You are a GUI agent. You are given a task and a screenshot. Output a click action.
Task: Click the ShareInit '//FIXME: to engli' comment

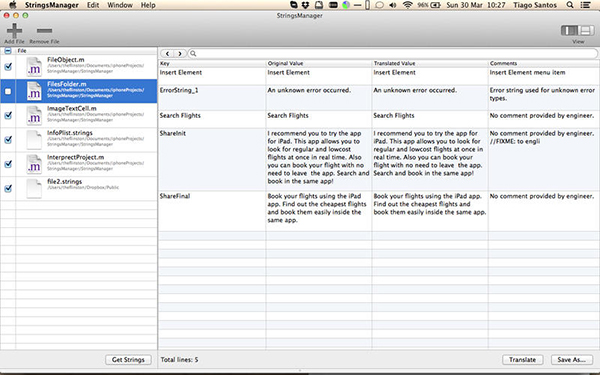(515, 141)
